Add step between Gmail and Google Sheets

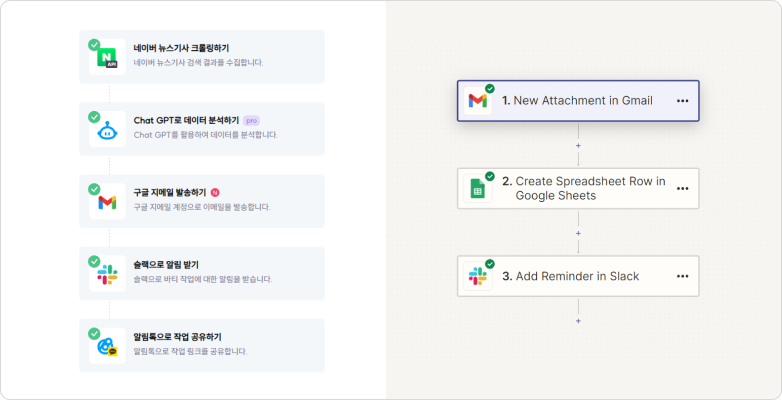(x=579, y=146)
